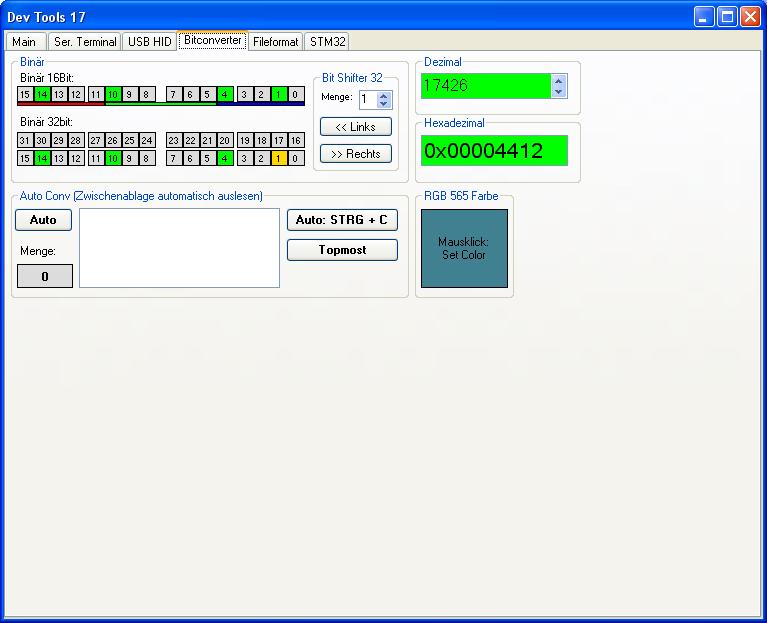Toggle bit 0 in the Binär 16Bit row
Screen dimensions: 767x623
coord(295,95)
